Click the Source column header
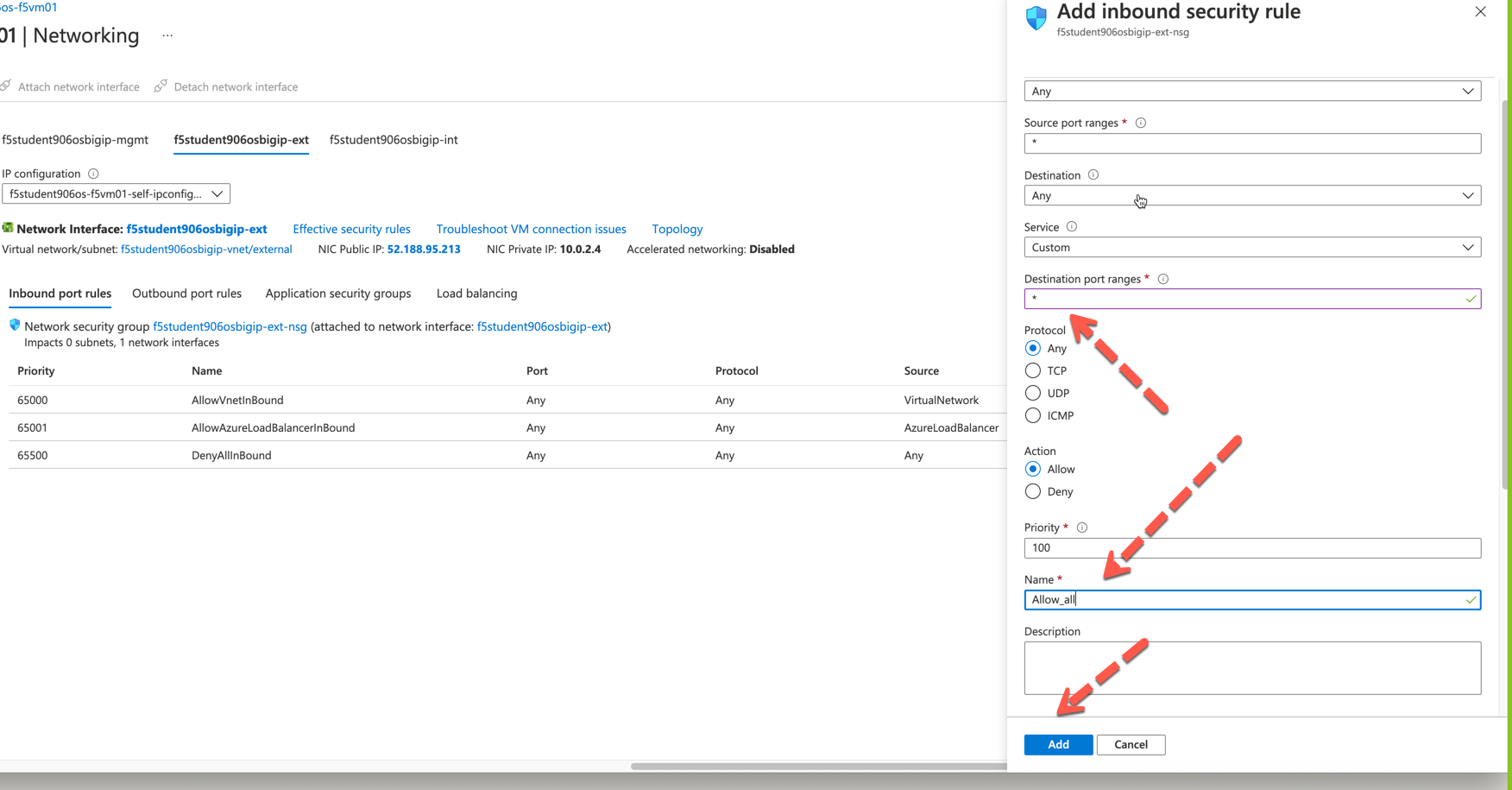The image size is (1512, 790). 922,371
